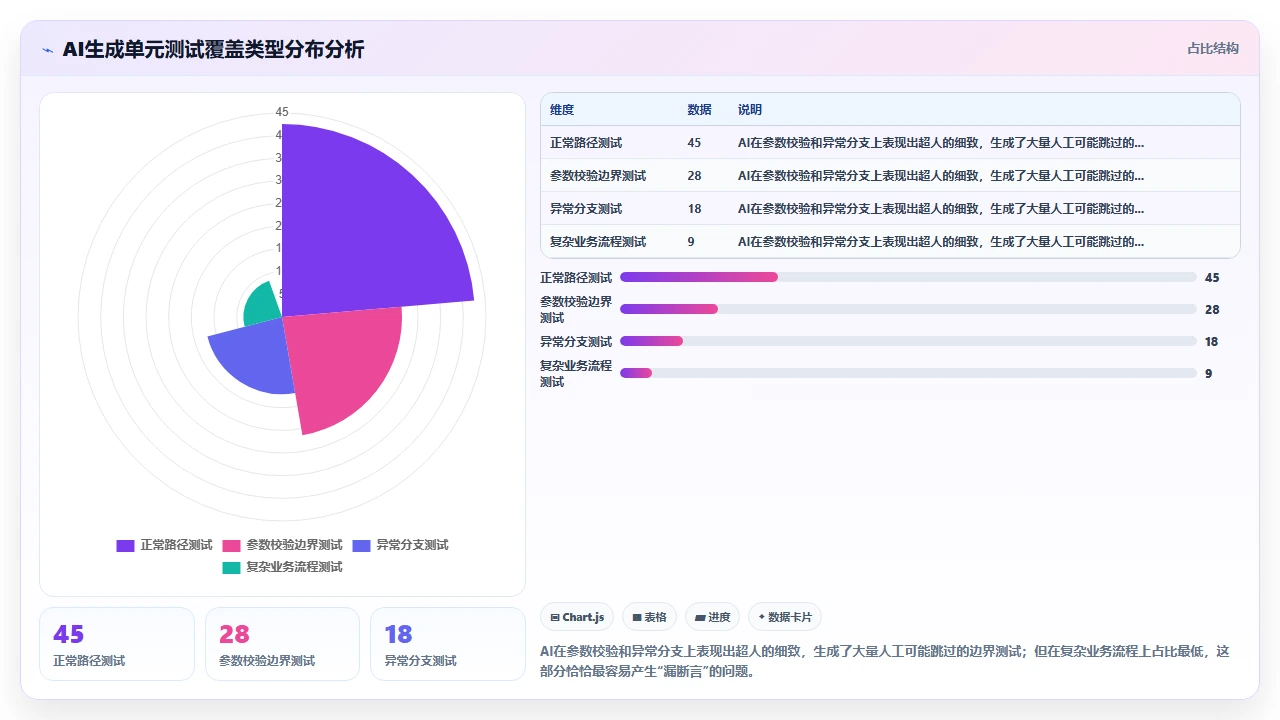Click the teal 复杂业务流程测试 chart segment
The height and width of the screenshot is (720, 1280).
[263, 304]
